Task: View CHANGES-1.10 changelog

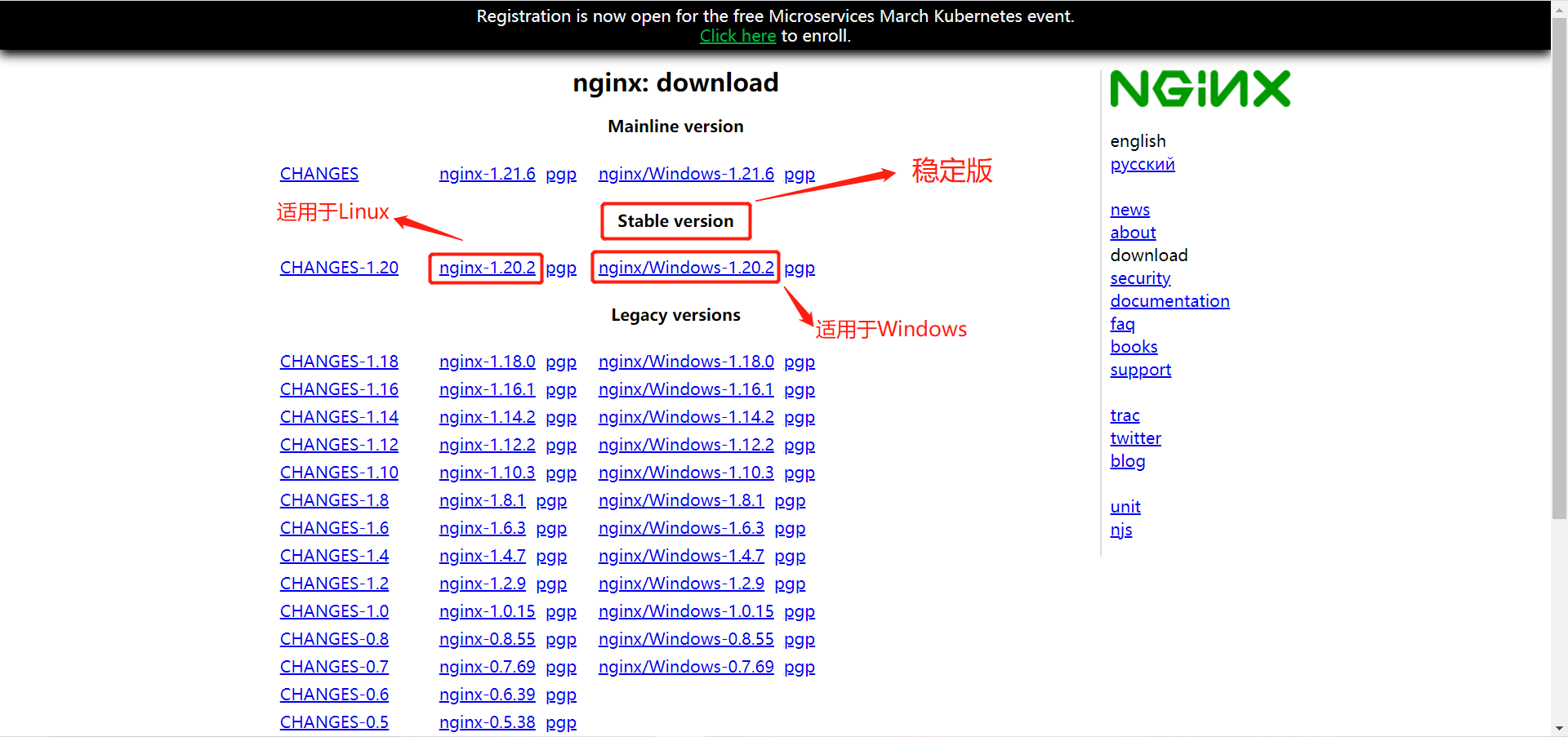Action: (x=339, y=473)
